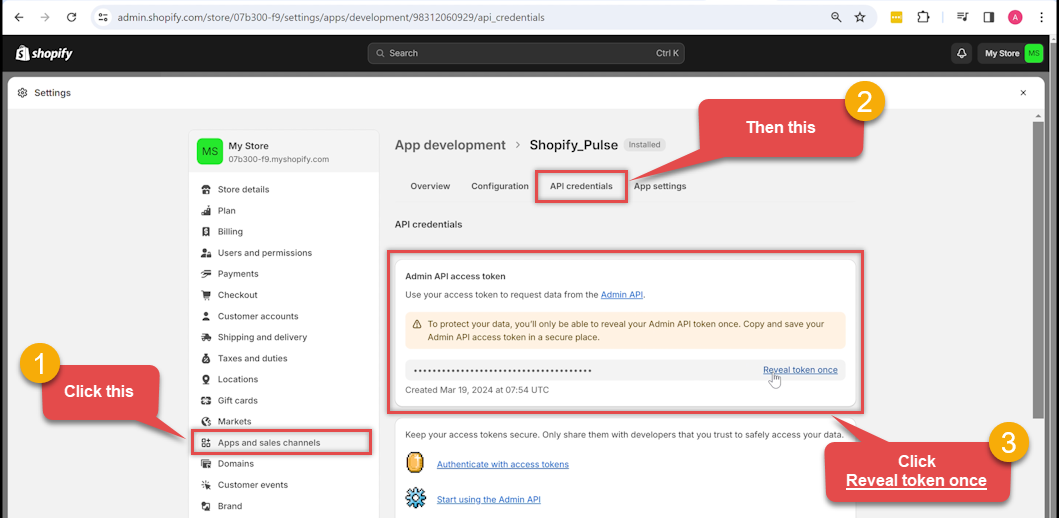Open the App settings tab
The image size is (1059, 518).
[660, 186]
